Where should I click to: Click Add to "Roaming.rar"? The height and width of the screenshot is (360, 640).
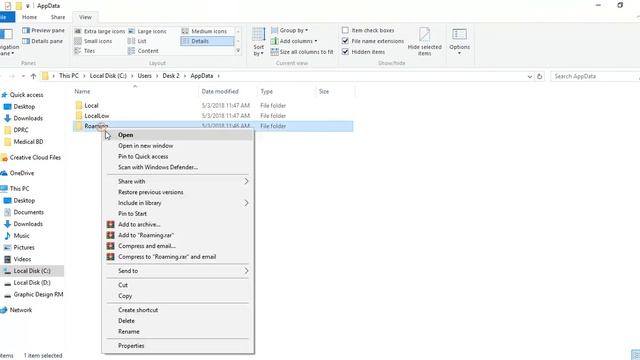click(146, 235)
